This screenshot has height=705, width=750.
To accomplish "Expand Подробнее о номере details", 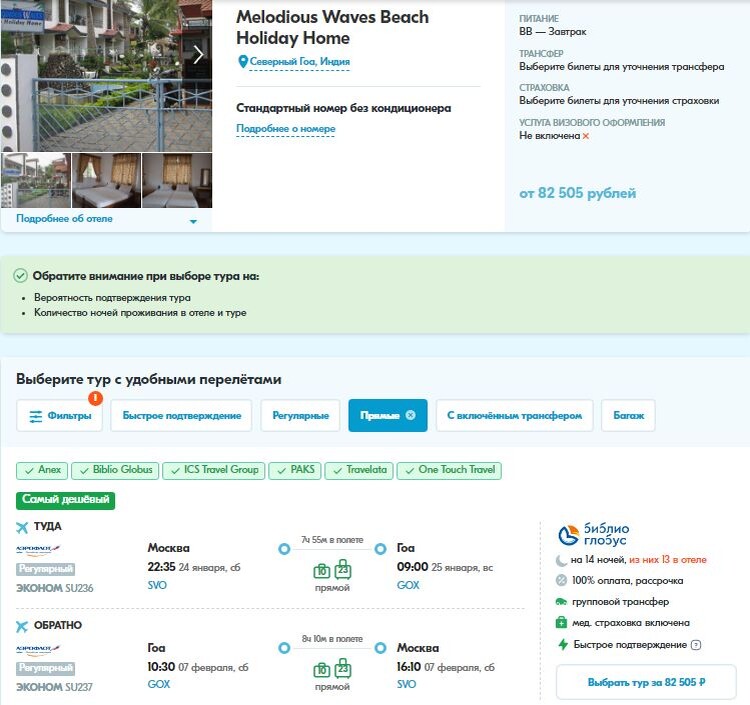I will click(286, 129).
